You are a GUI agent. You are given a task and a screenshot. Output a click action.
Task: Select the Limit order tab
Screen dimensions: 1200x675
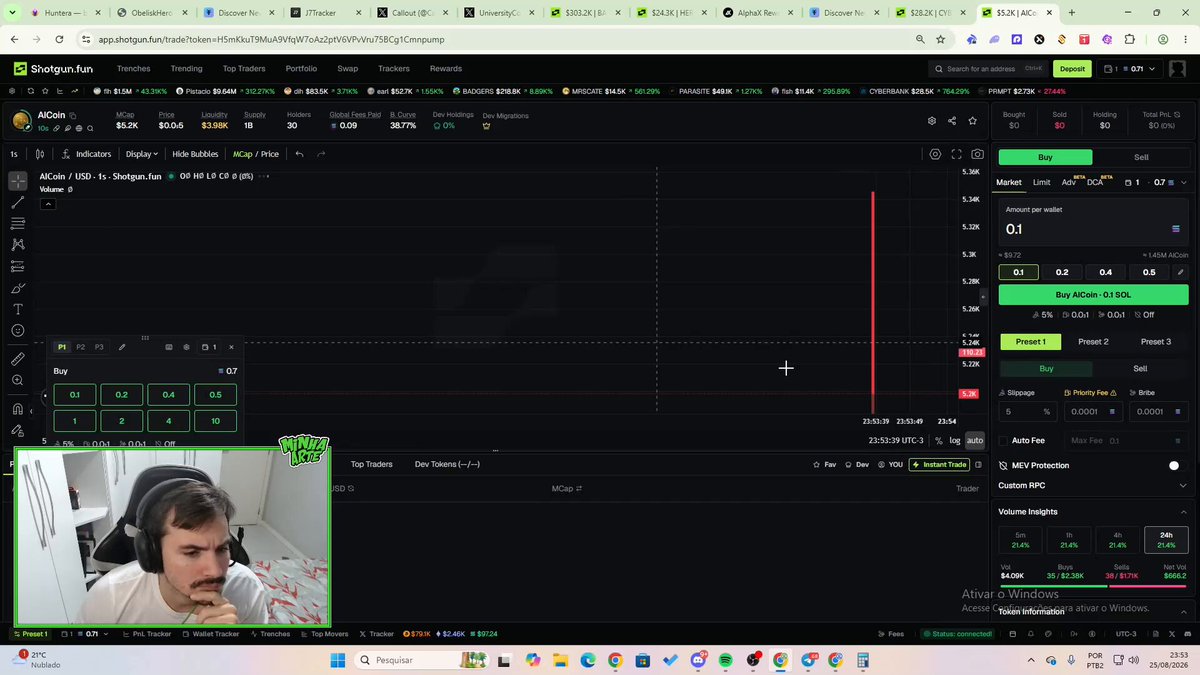(1042, 183)
